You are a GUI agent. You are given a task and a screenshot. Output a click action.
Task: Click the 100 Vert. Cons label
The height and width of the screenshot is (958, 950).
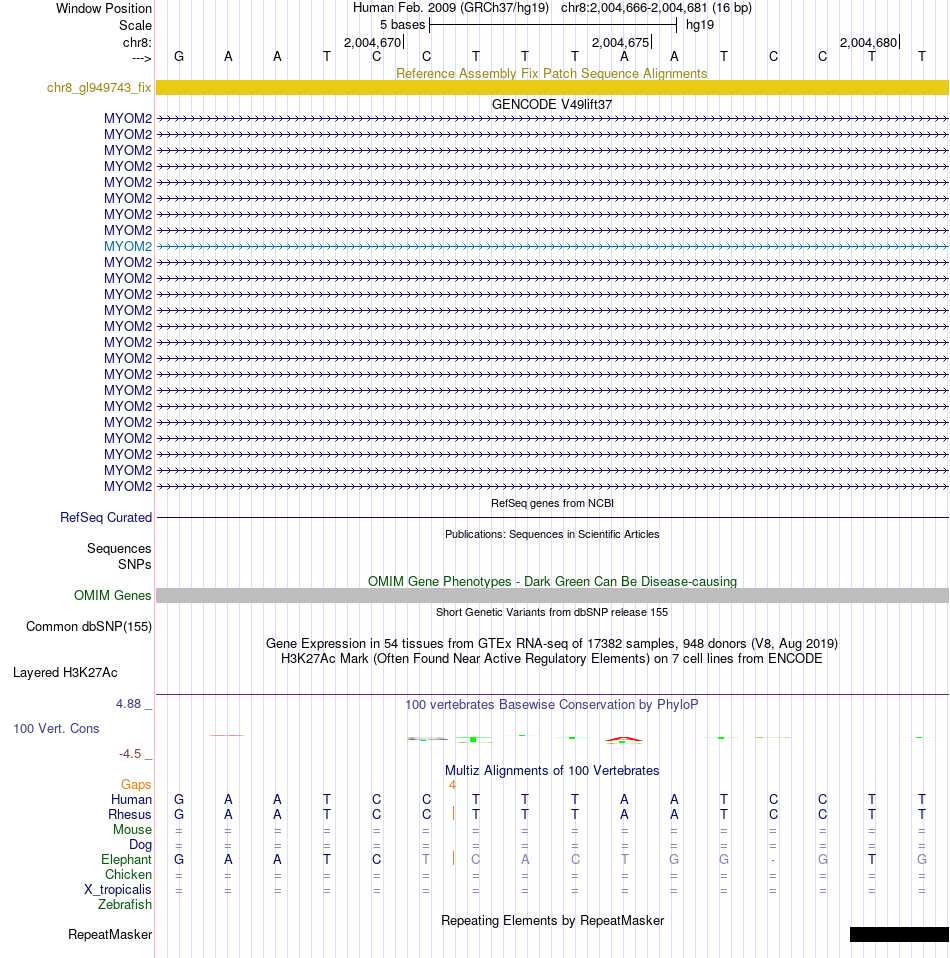click(x=56, y=728)
